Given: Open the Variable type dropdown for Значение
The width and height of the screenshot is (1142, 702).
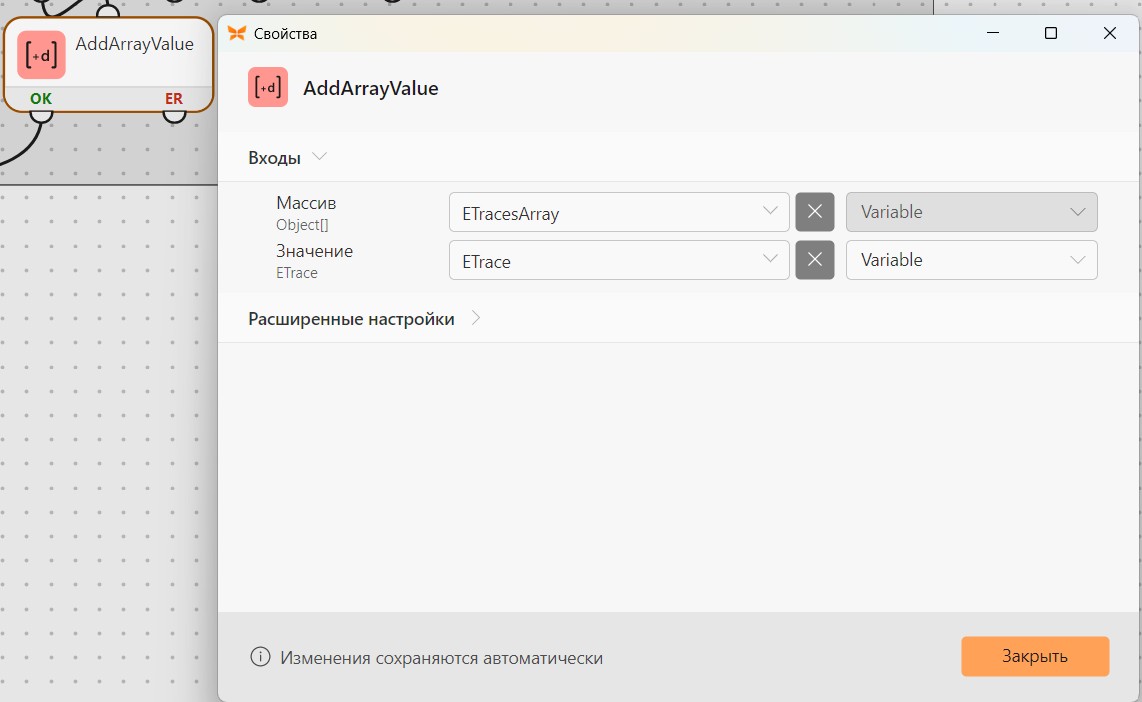Looking at the screenshot, I should [972, 260].
